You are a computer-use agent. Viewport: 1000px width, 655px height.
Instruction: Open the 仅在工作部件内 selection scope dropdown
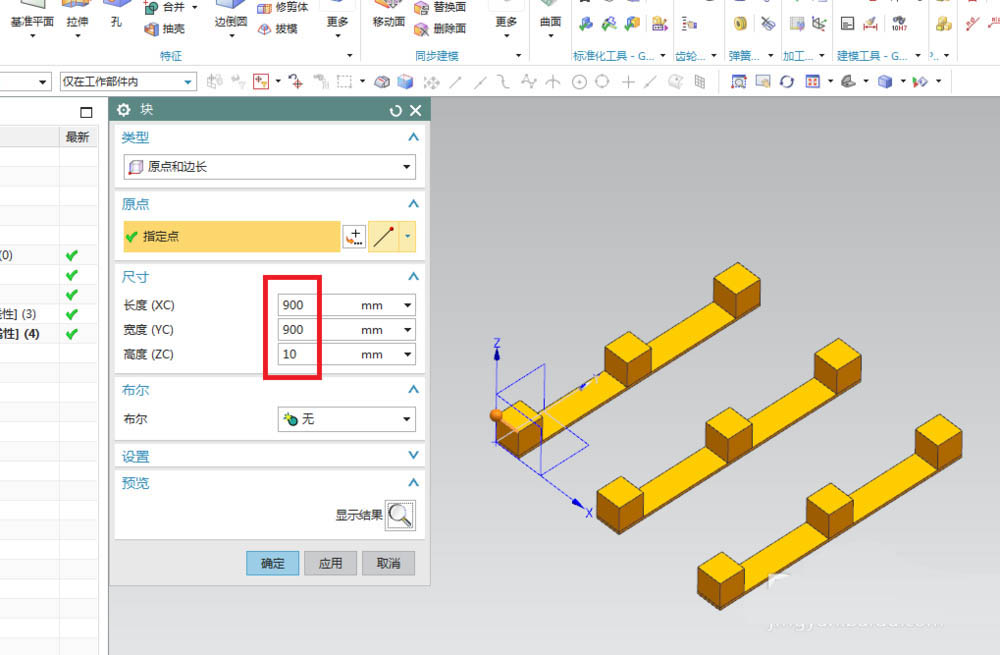click(127, 82)
